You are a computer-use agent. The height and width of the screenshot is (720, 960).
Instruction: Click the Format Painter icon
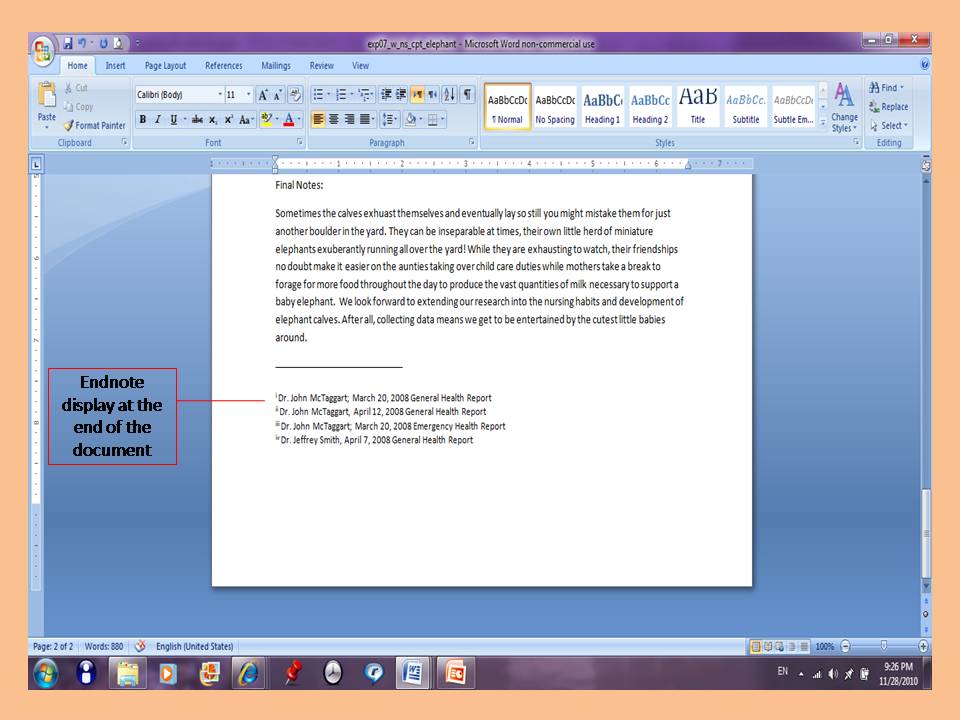pos(94,126)
